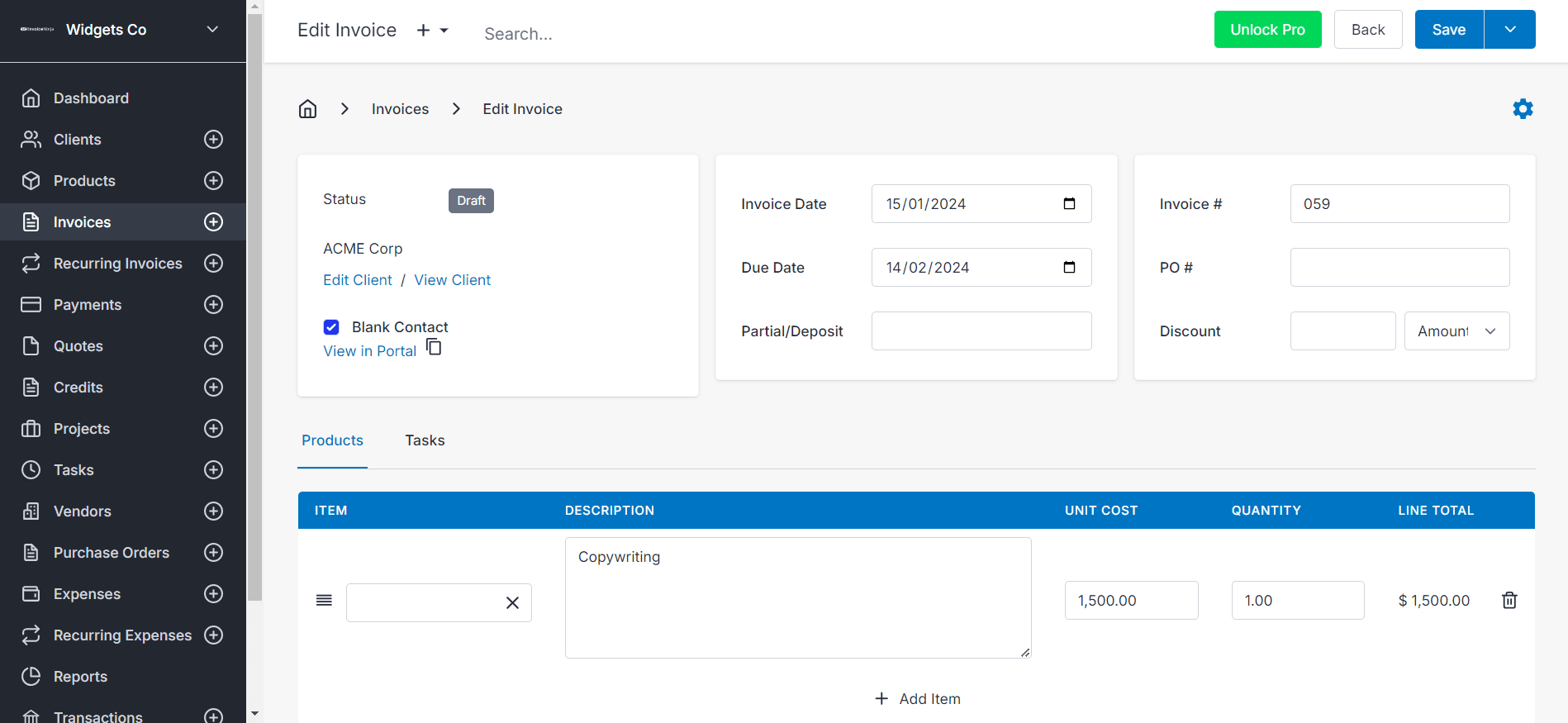
Task: Click the sidebar vertical scrollbar
Action: point(254,331)
